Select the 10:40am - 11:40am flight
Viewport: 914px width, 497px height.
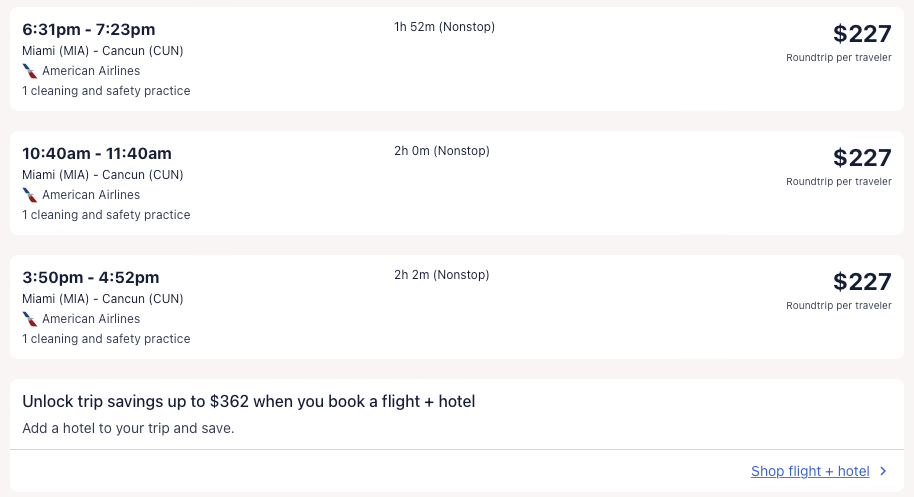tap(97, 154)
